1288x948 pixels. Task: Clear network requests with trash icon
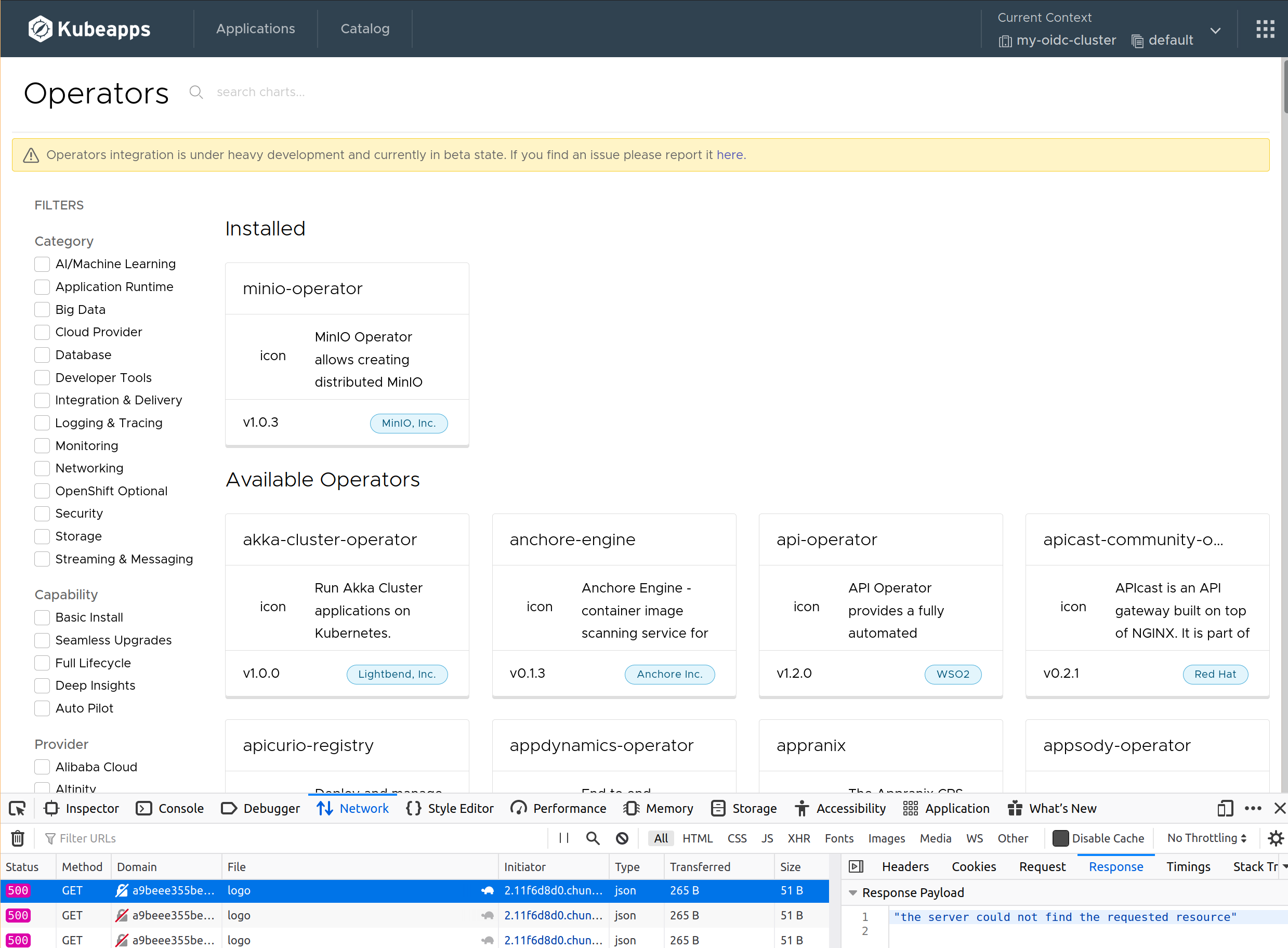coord(17,838)
